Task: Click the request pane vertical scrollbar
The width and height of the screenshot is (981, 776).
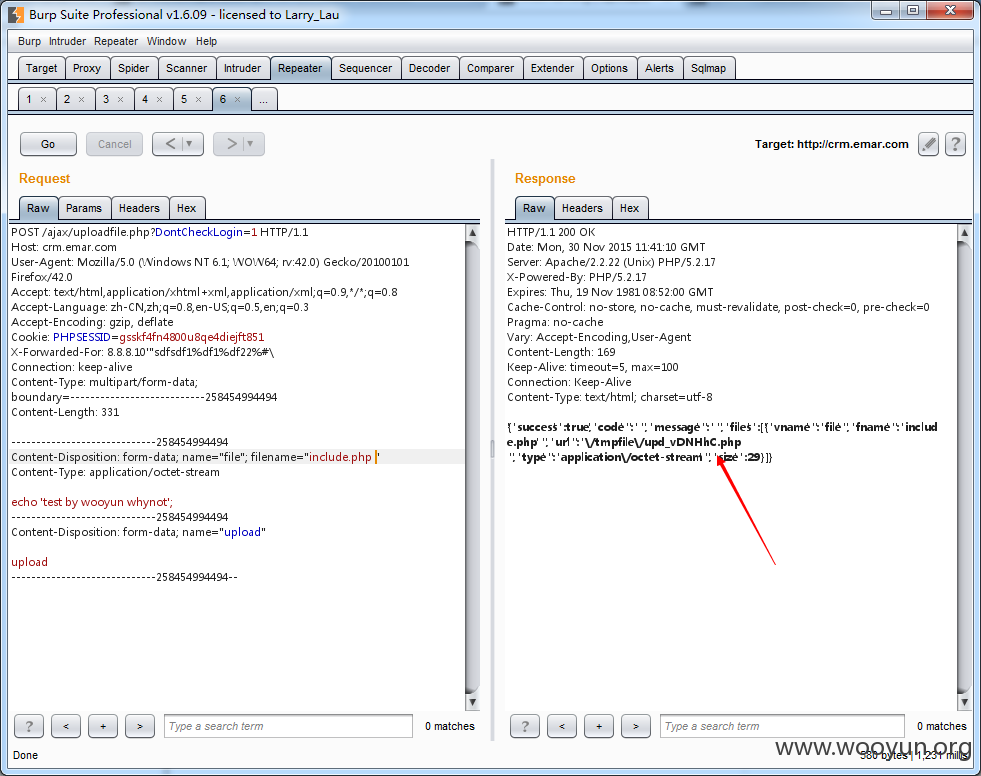Action: click(472, 467)
